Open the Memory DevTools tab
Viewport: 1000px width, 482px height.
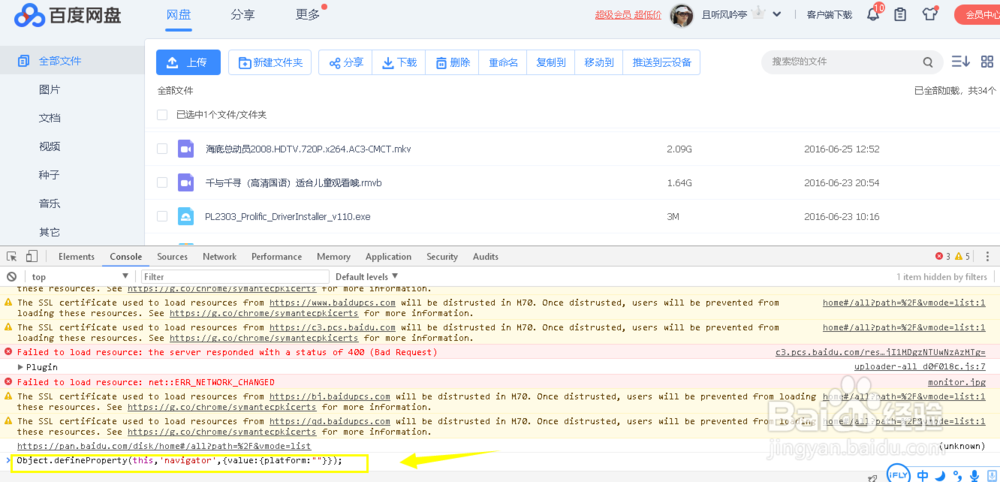[x=334, y=256]
